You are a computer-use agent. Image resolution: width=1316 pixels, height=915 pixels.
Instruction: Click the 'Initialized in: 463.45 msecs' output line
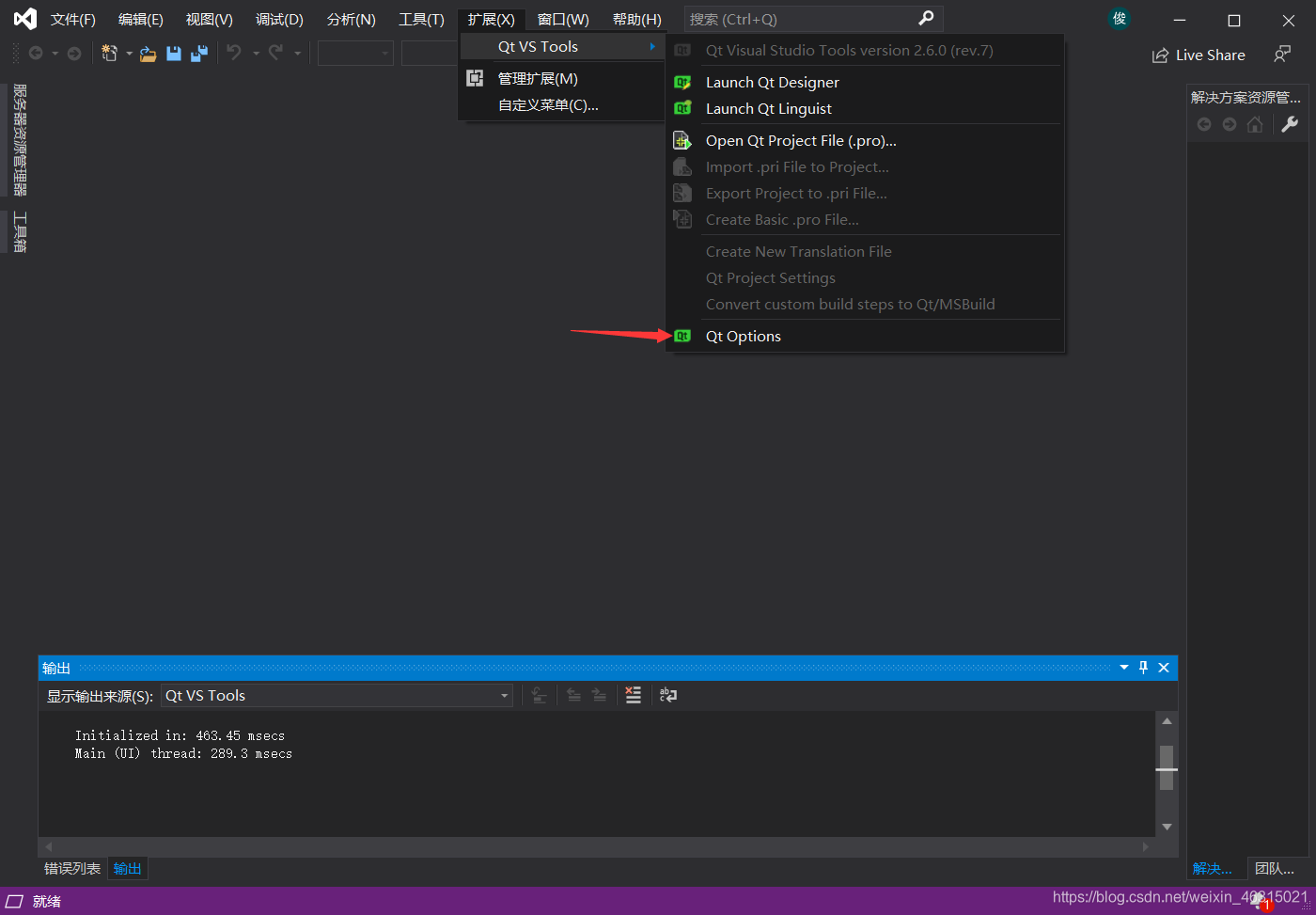(180, 735)
